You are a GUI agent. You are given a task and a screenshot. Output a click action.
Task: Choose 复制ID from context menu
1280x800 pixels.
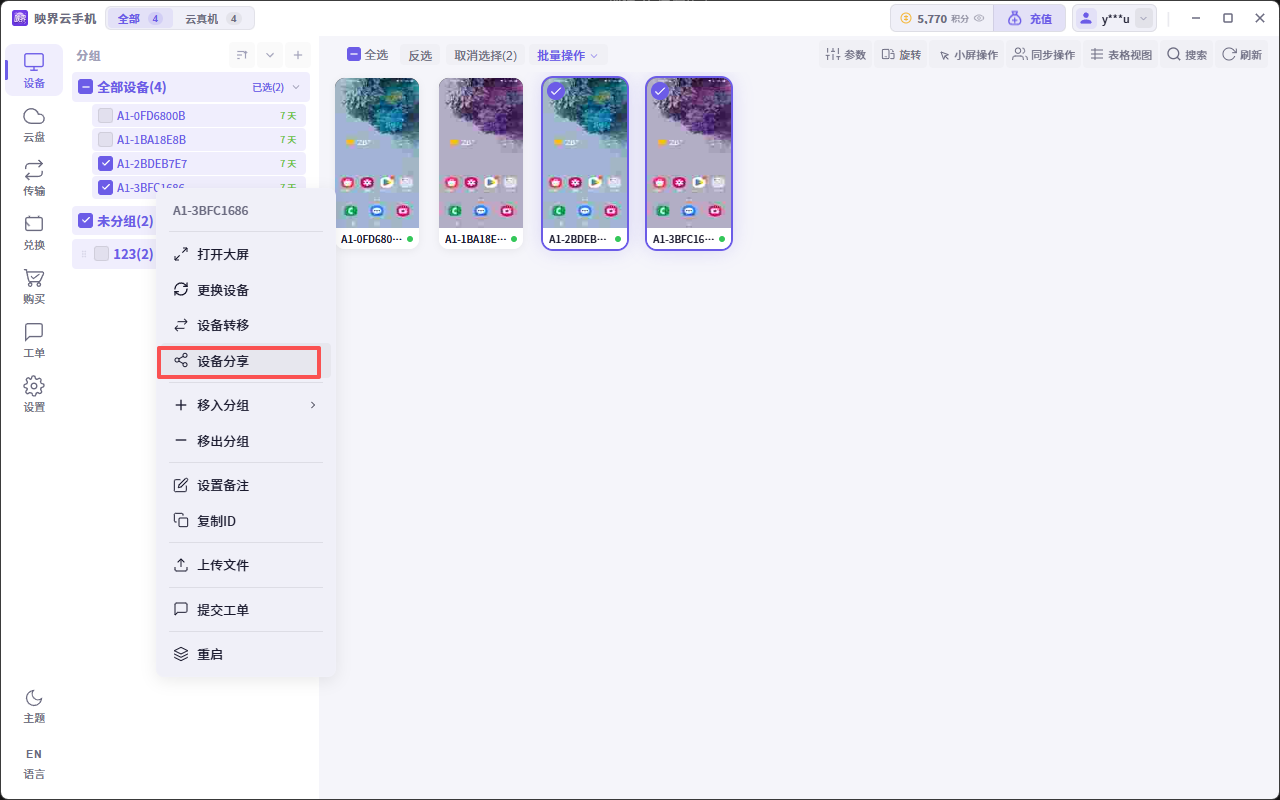248,521
